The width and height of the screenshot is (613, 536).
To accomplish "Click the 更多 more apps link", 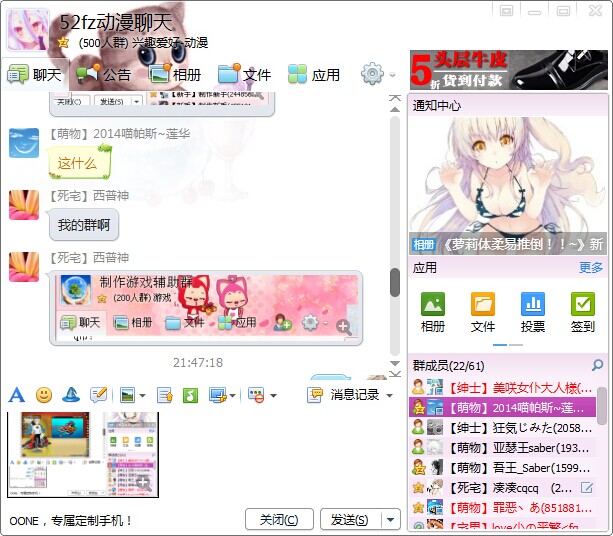I will coord(591,267).
